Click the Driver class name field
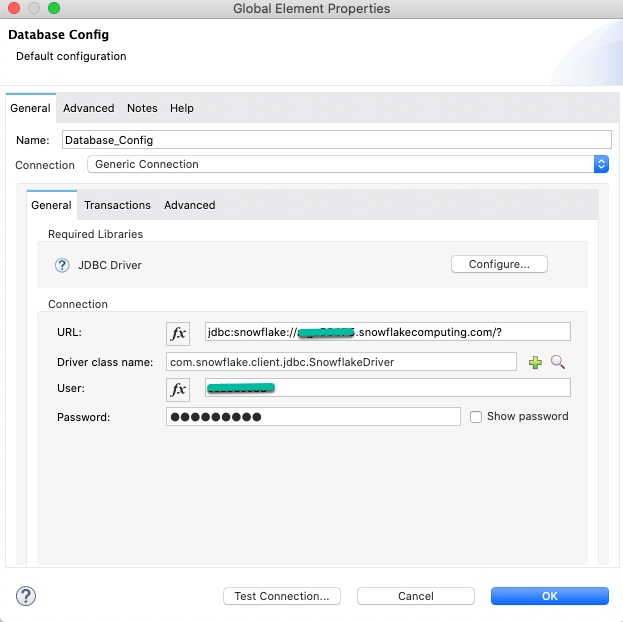The height and width of the screenshot is (622, 623). click(341, 361)
